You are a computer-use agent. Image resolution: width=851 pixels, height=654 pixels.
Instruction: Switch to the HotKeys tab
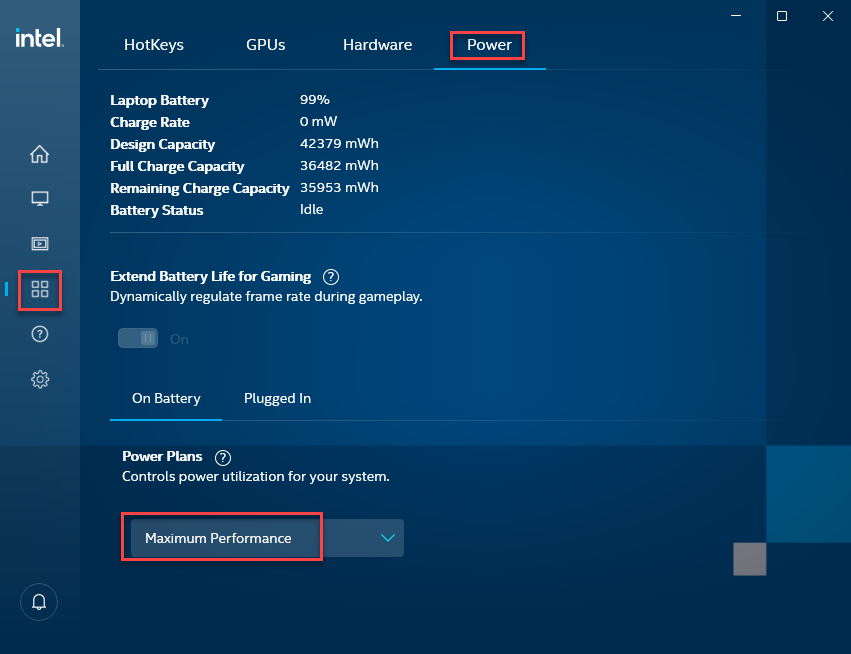(154, 45)
